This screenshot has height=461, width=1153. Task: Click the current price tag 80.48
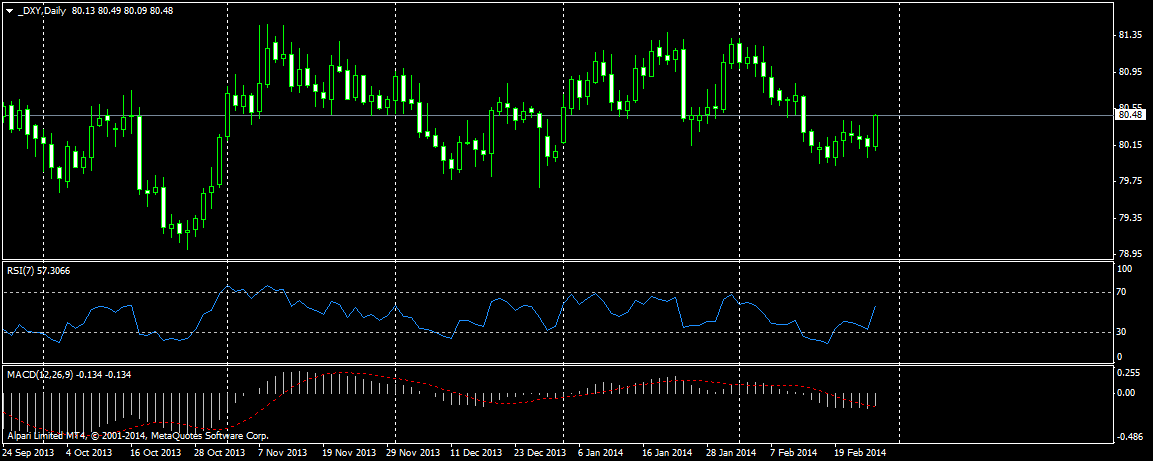[1129, 115]
